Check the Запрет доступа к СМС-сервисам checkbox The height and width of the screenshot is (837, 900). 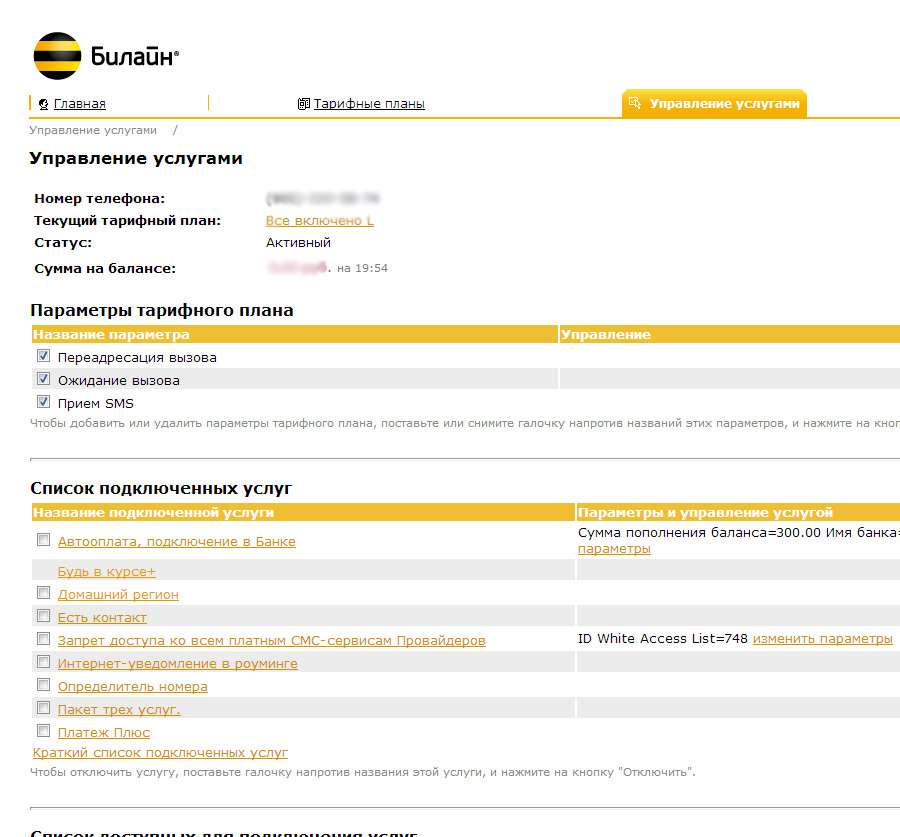point(44,638)
